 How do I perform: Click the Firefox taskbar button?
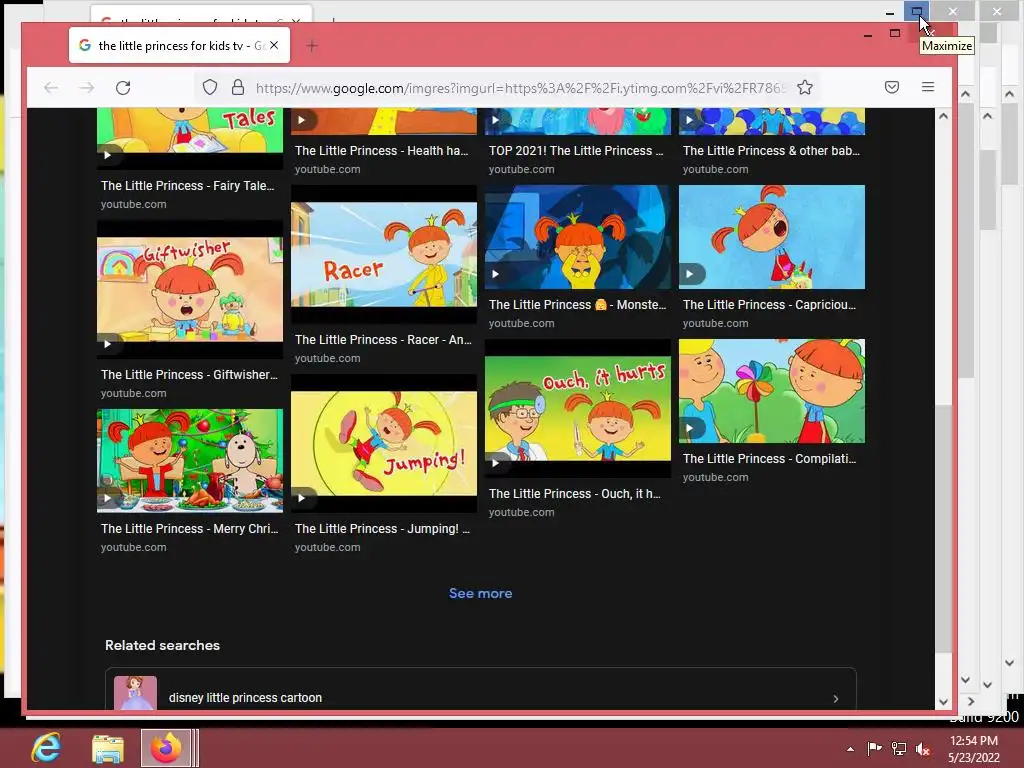[167, 748]
